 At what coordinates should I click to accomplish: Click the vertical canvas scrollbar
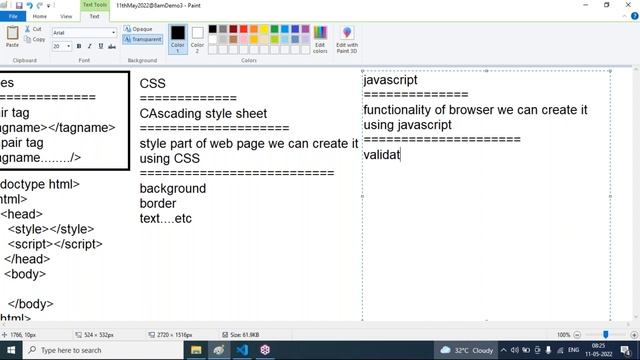636,194
